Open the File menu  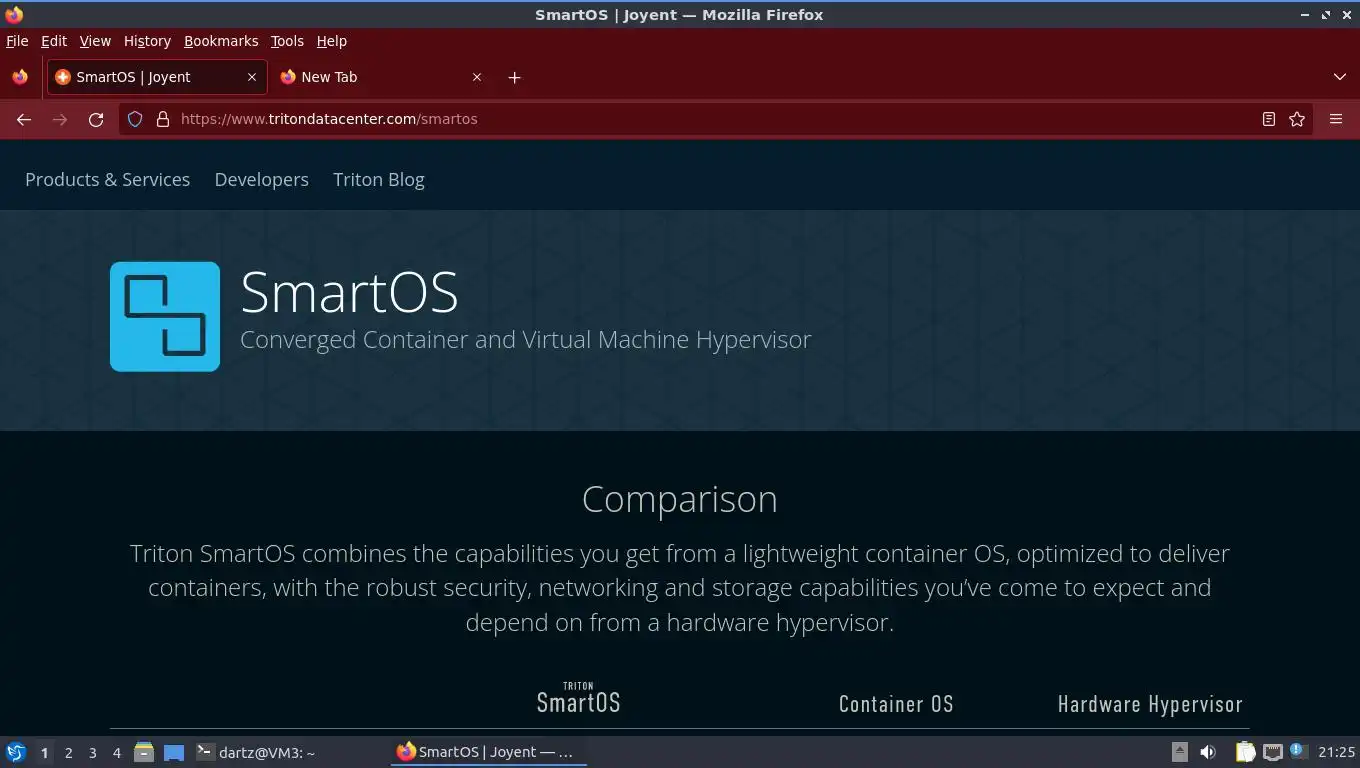17,41
